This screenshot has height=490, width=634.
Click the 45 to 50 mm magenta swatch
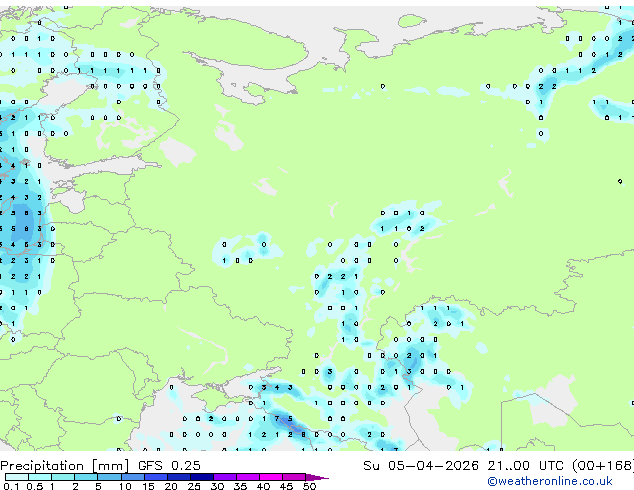(294, 477)
